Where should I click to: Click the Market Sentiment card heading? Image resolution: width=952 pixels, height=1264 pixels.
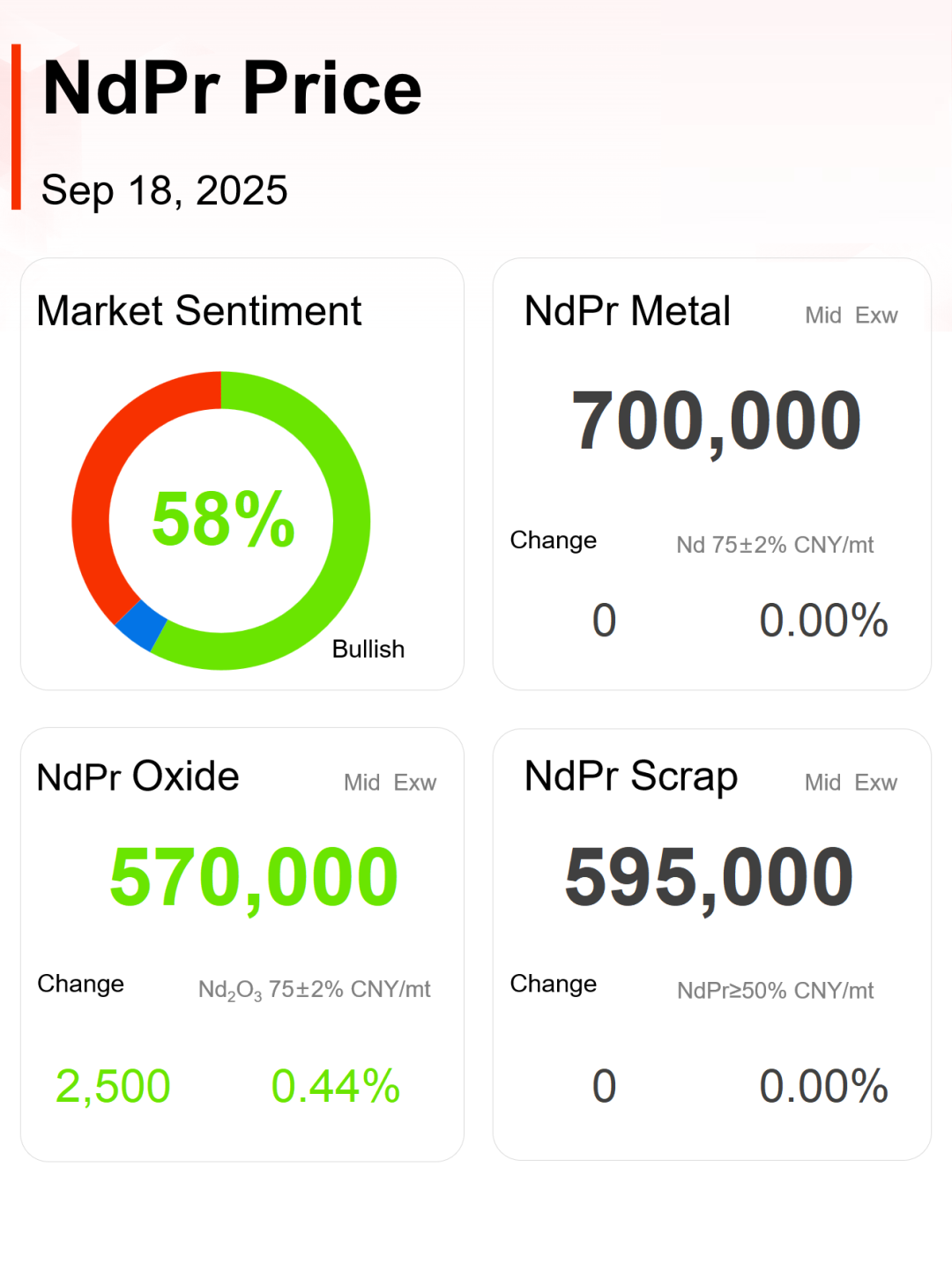click(x=199, y=311)
